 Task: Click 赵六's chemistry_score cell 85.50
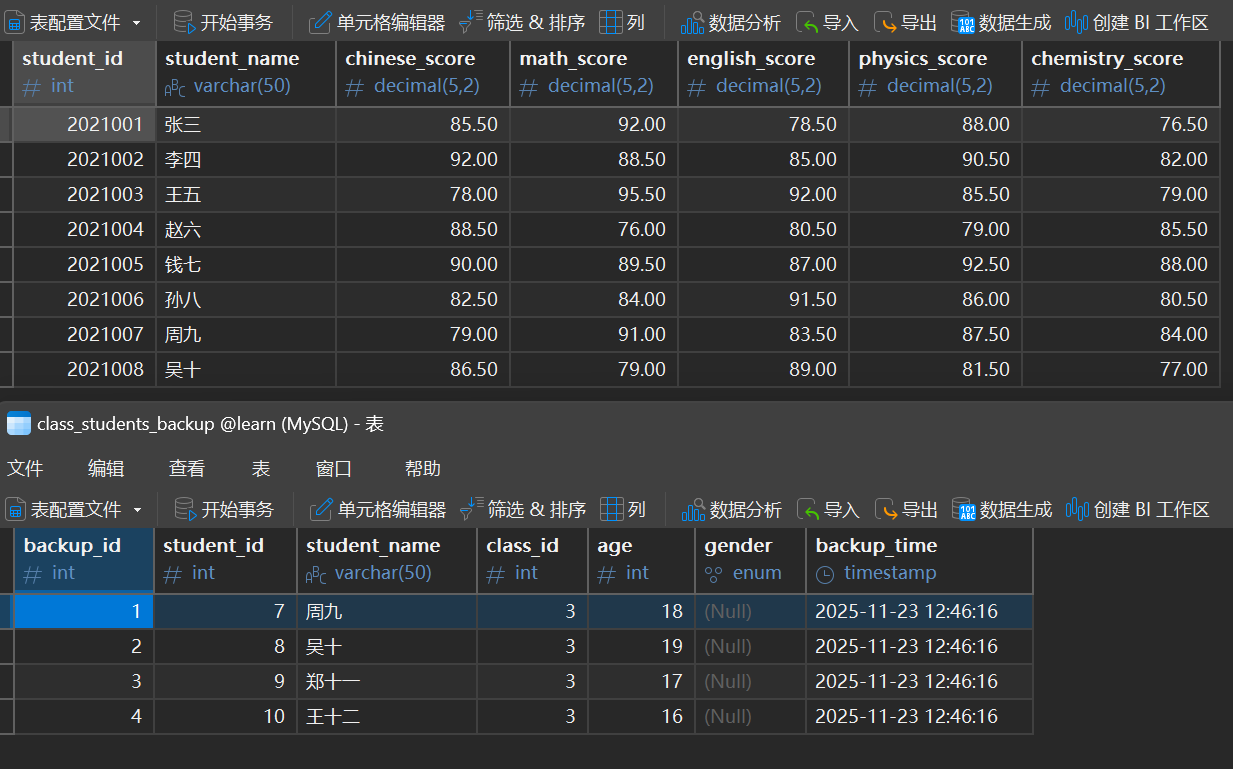point(1121,230)
